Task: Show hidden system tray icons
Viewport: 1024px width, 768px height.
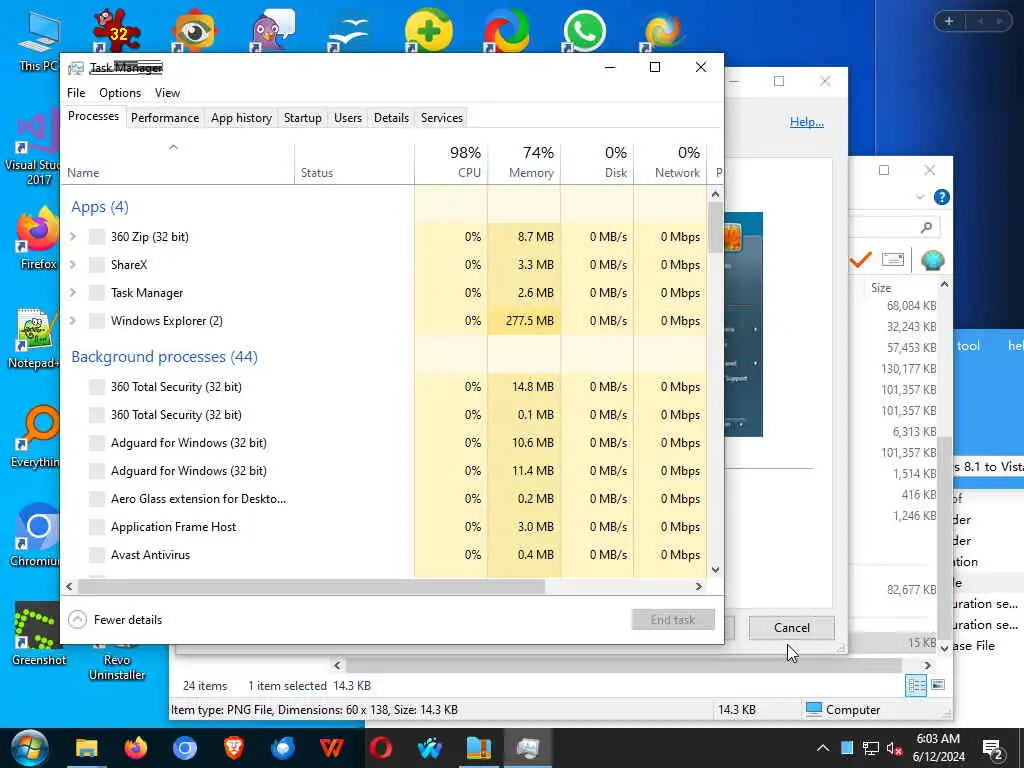Action: coord(823,748)
